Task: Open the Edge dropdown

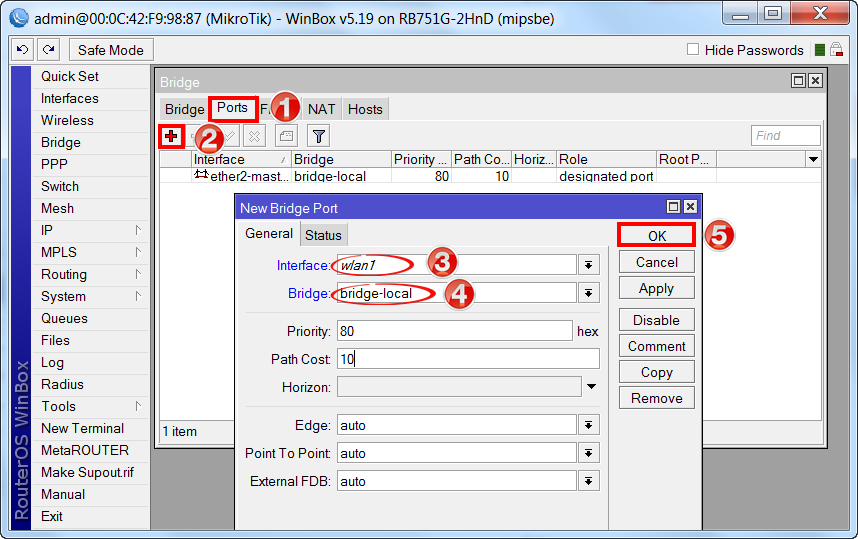Action: click(x=589, y=425)
